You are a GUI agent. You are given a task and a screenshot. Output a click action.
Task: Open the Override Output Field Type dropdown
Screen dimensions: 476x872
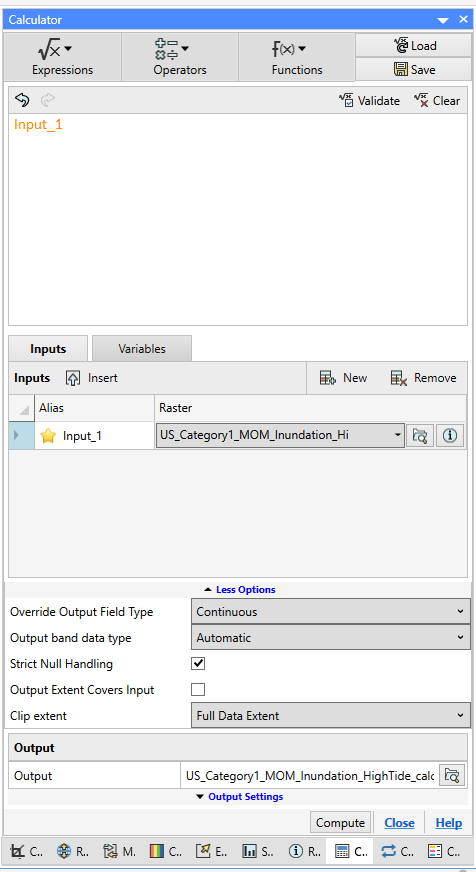tap(331, 612)
